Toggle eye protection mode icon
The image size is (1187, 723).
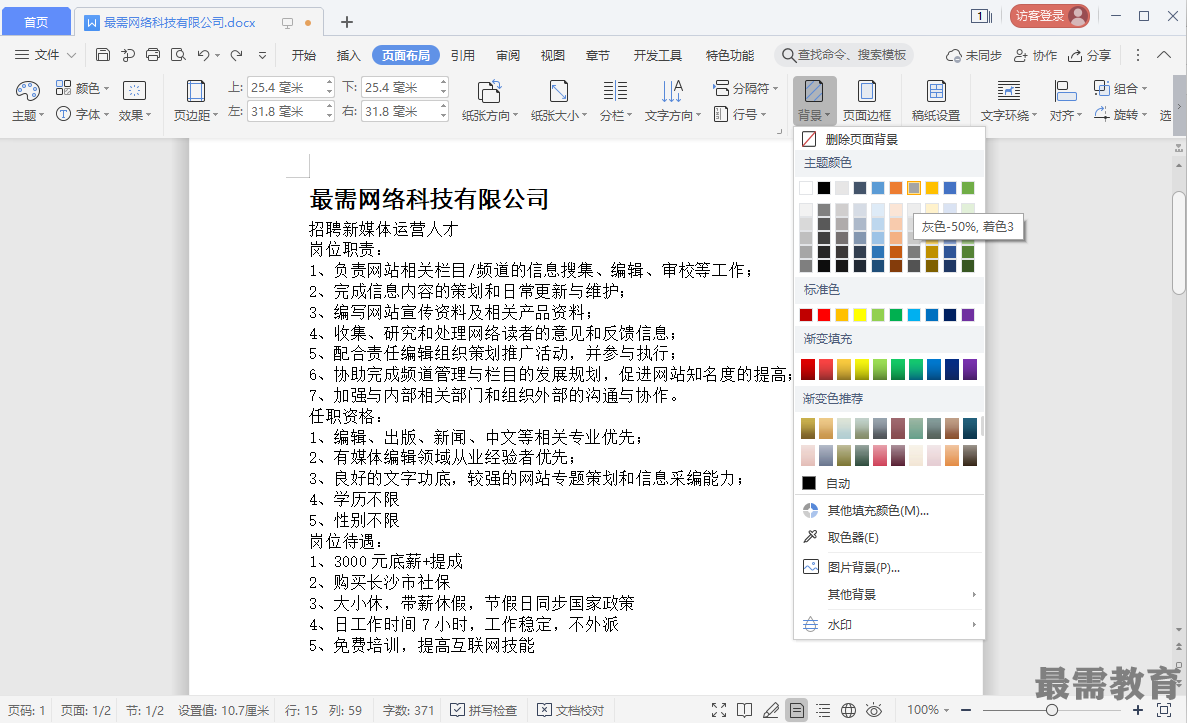(x=874, y=710)
